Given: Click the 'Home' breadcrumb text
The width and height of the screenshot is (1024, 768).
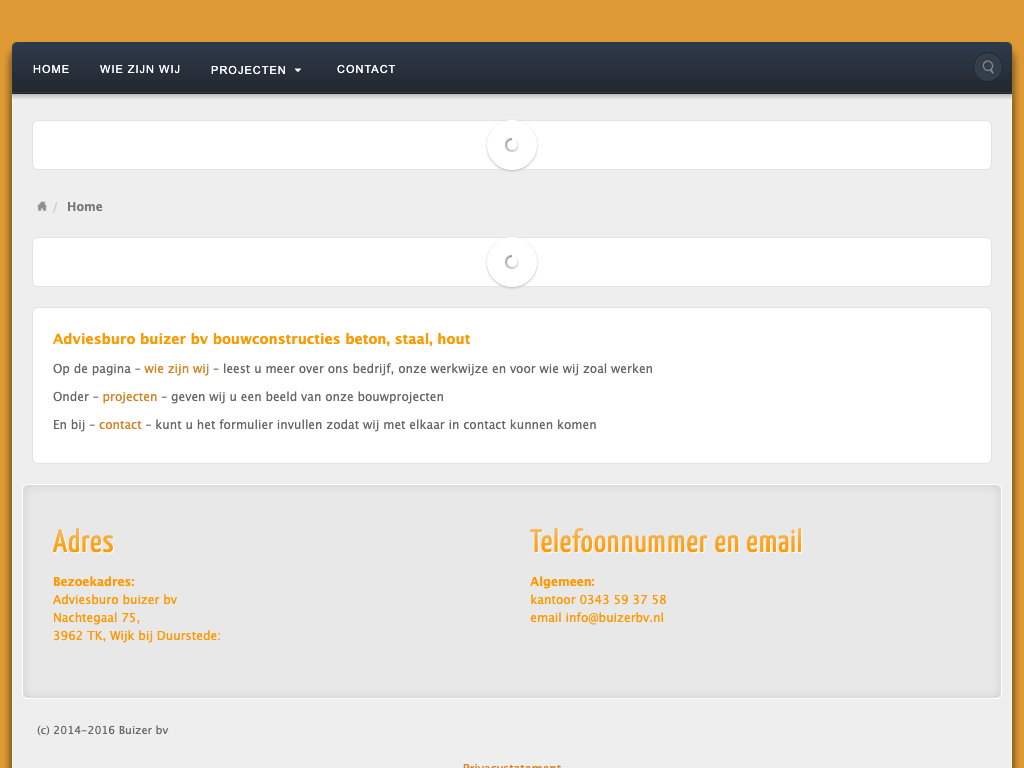Looking at the screenshot, I should point(85,207).
